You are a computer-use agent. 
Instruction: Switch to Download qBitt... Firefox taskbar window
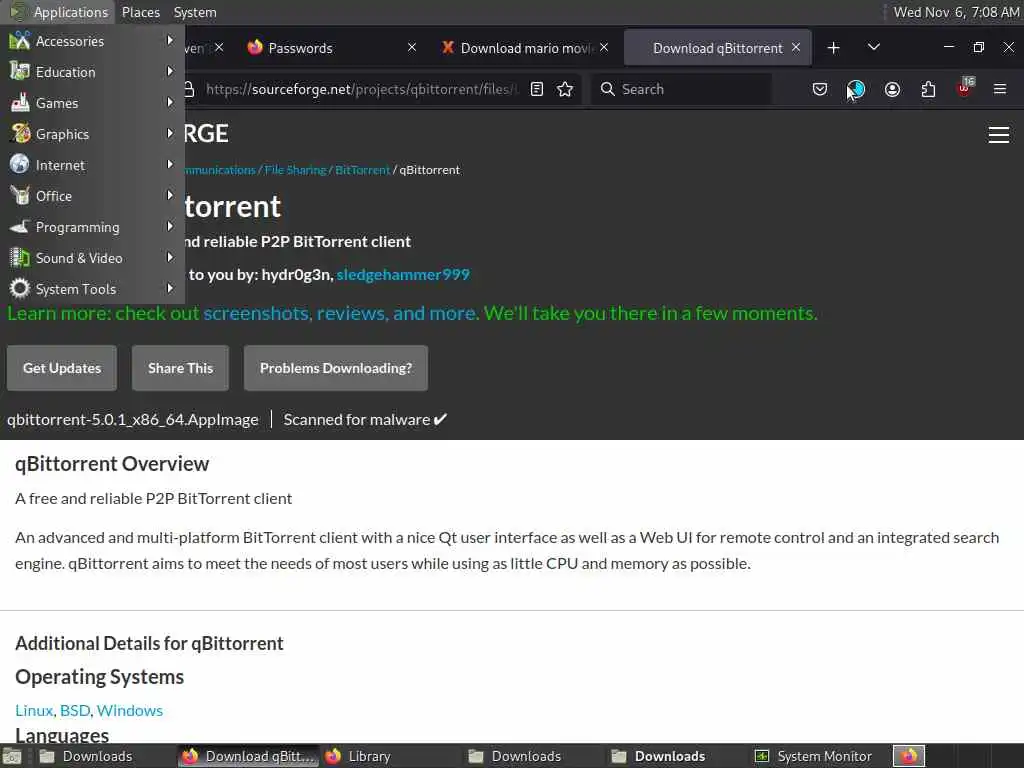[x=248, y=756]
